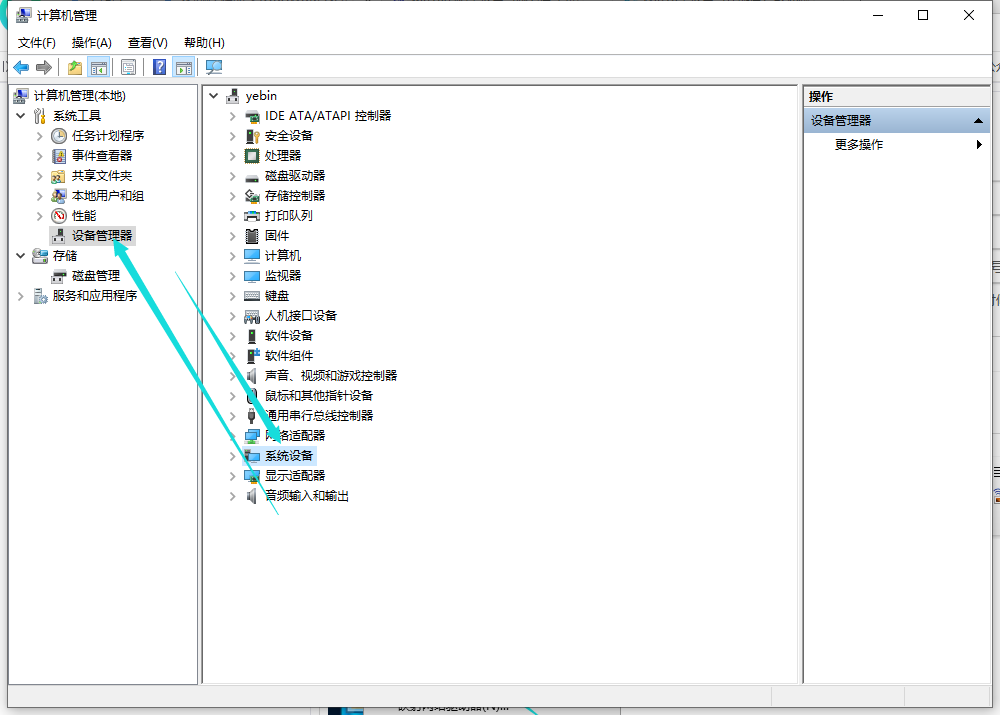Select 磁盘管理 in the left tree
The width and height of the screenshot is (1000, 715).
click(95, 276)
